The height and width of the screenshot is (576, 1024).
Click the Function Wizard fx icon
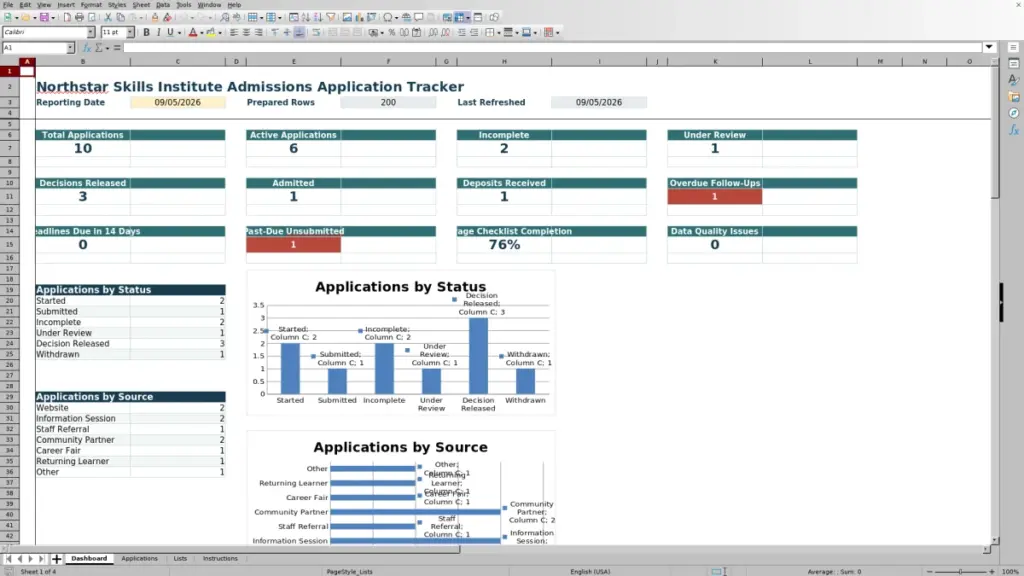pyautogui.click(x=87, y=48)
